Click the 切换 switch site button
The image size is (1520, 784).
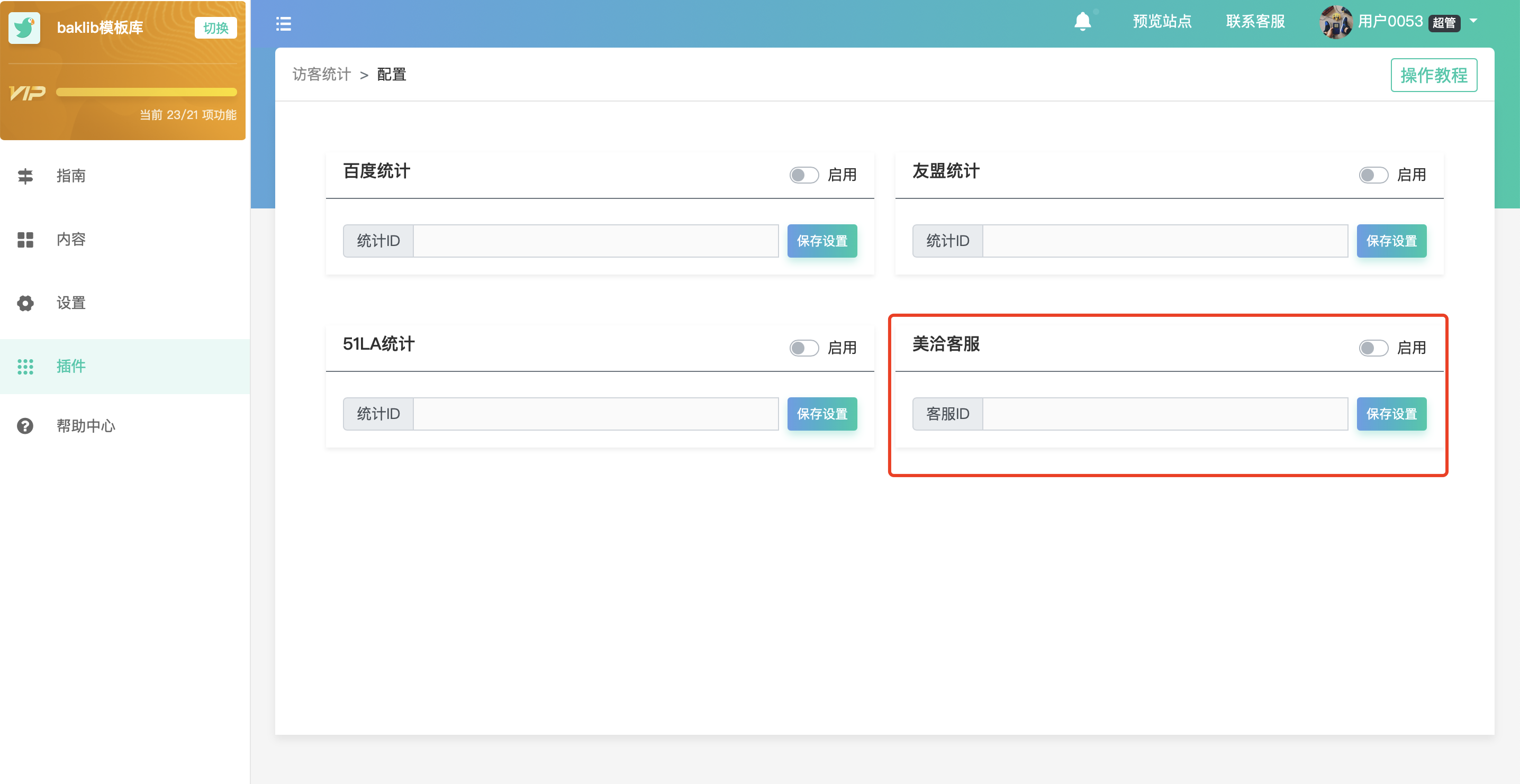[x=215, y=28]
